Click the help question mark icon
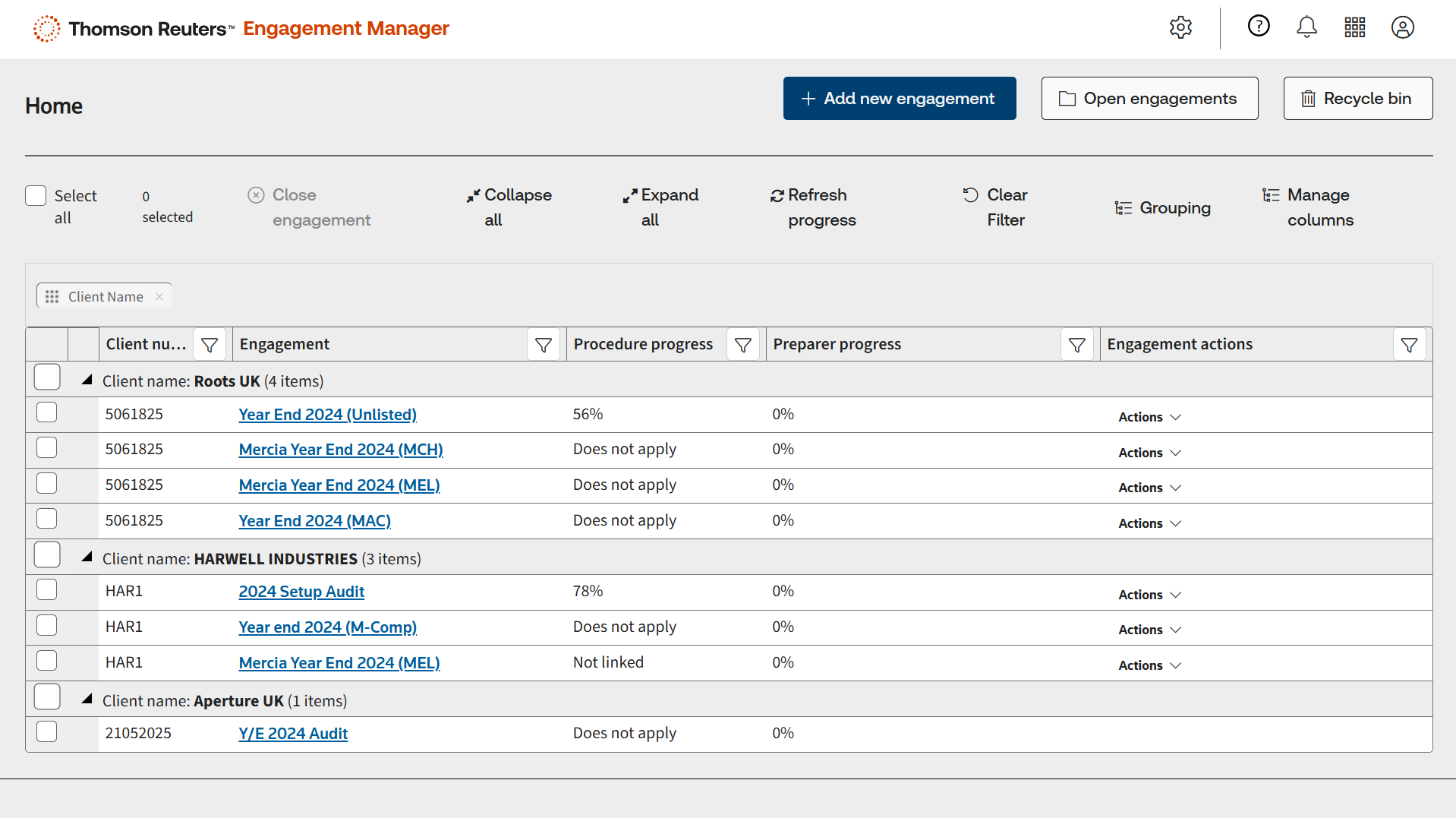Viewport: 1456px width, 818px height. 1259,27
